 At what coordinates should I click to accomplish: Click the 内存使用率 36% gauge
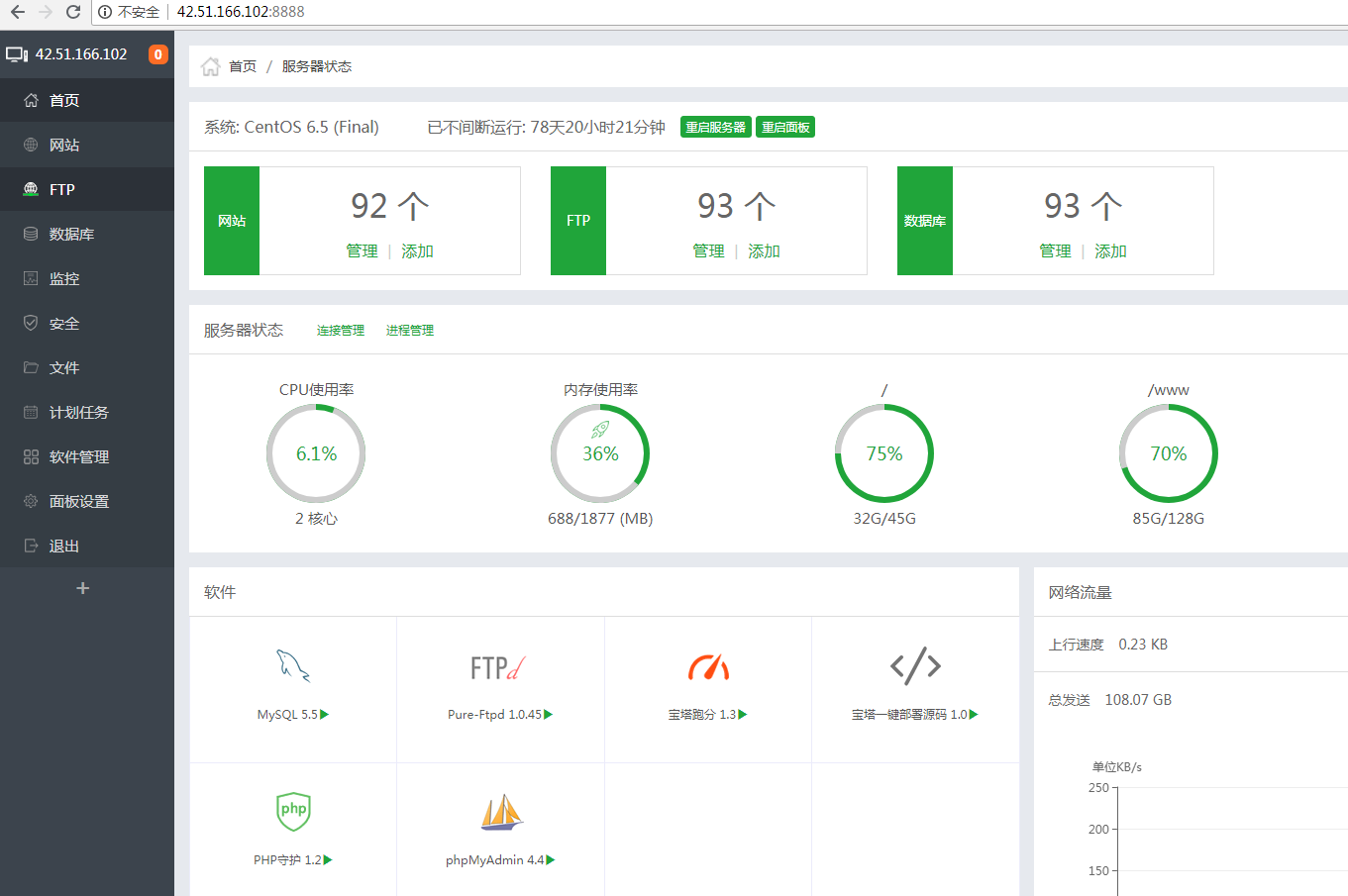tap(600, 453)
